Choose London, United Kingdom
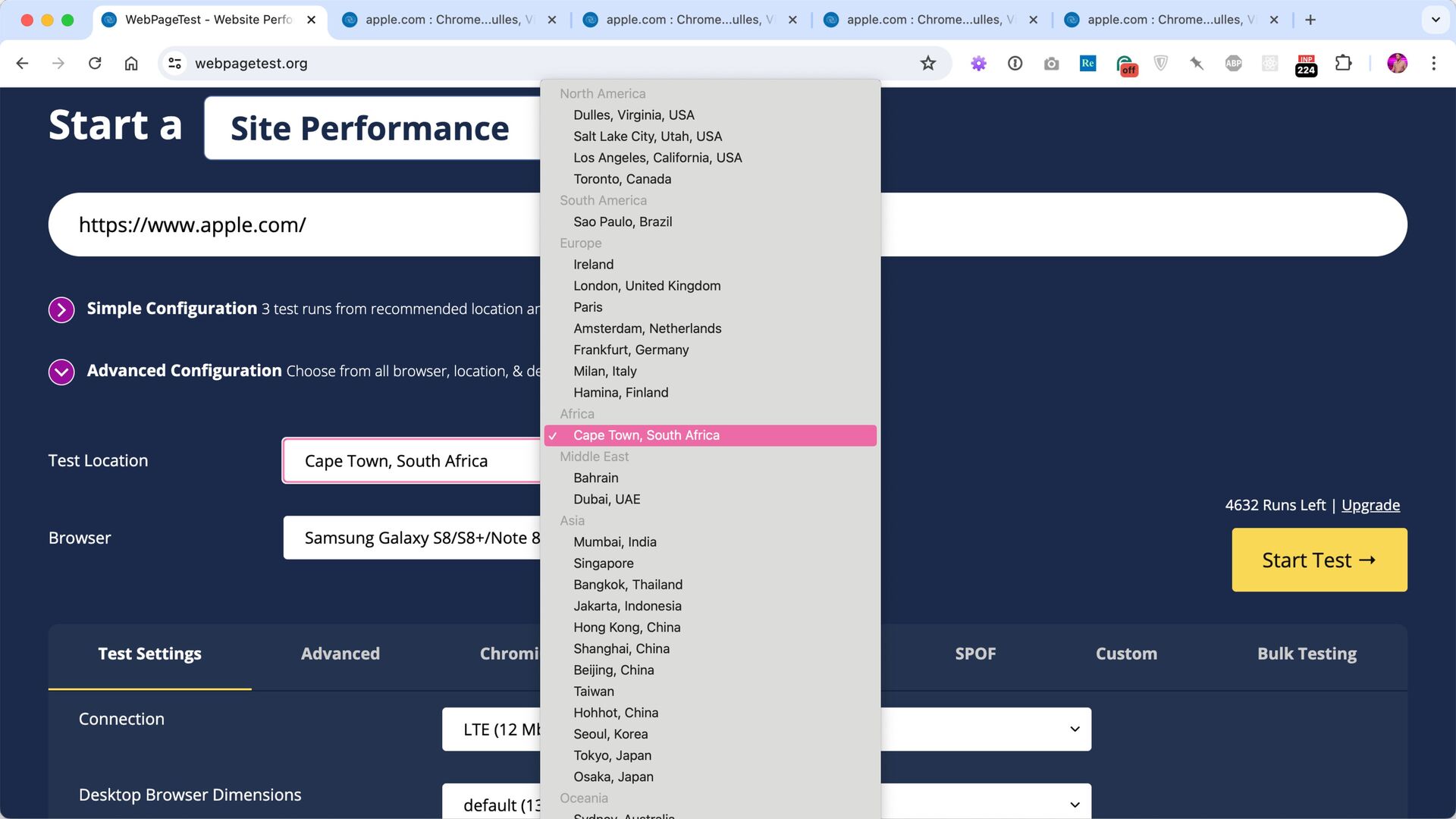 pos(711,286)
